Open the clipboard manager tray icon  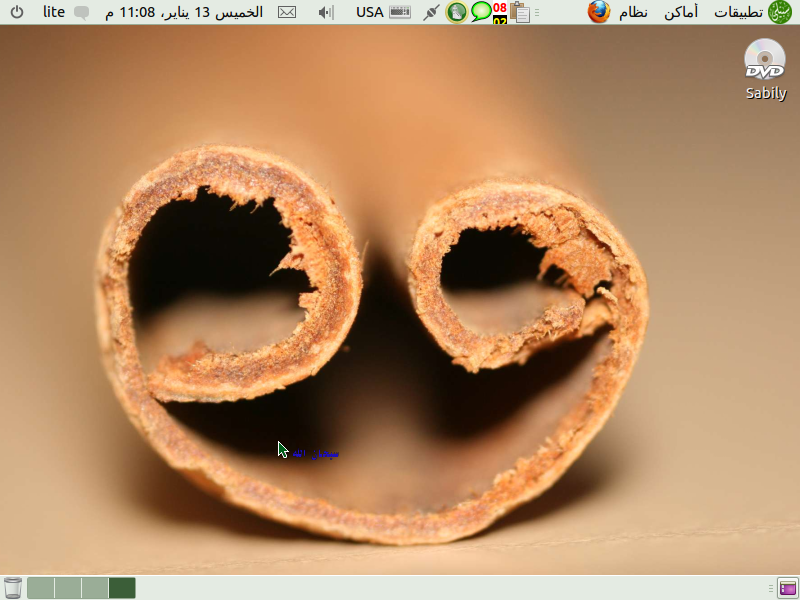[520, 12]
